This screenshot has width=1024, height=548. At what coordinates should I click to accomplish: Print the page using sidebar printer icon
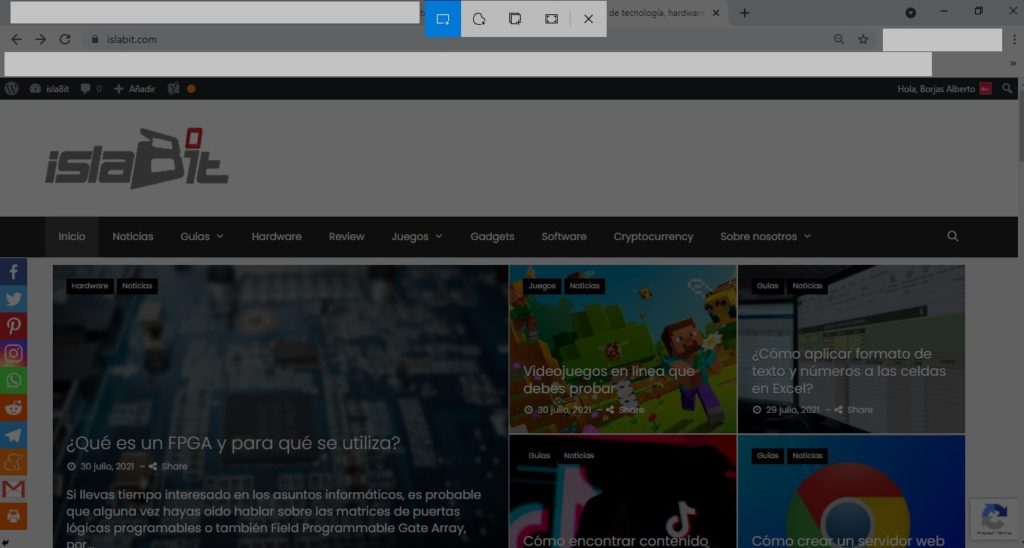pyautogui.click(x=13, y=516)
